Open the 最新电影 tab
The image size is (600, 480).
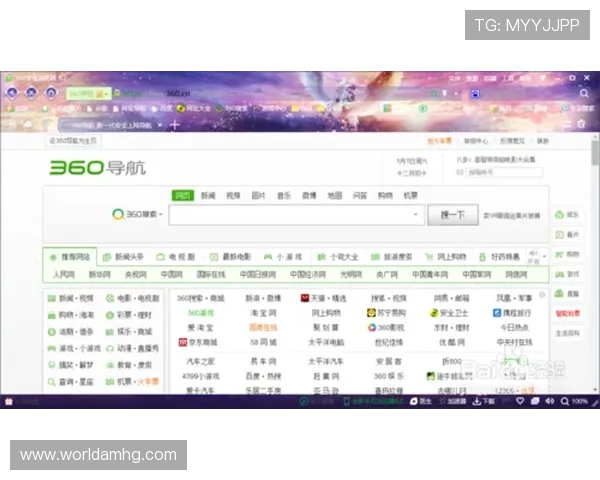tap(231, 257)
